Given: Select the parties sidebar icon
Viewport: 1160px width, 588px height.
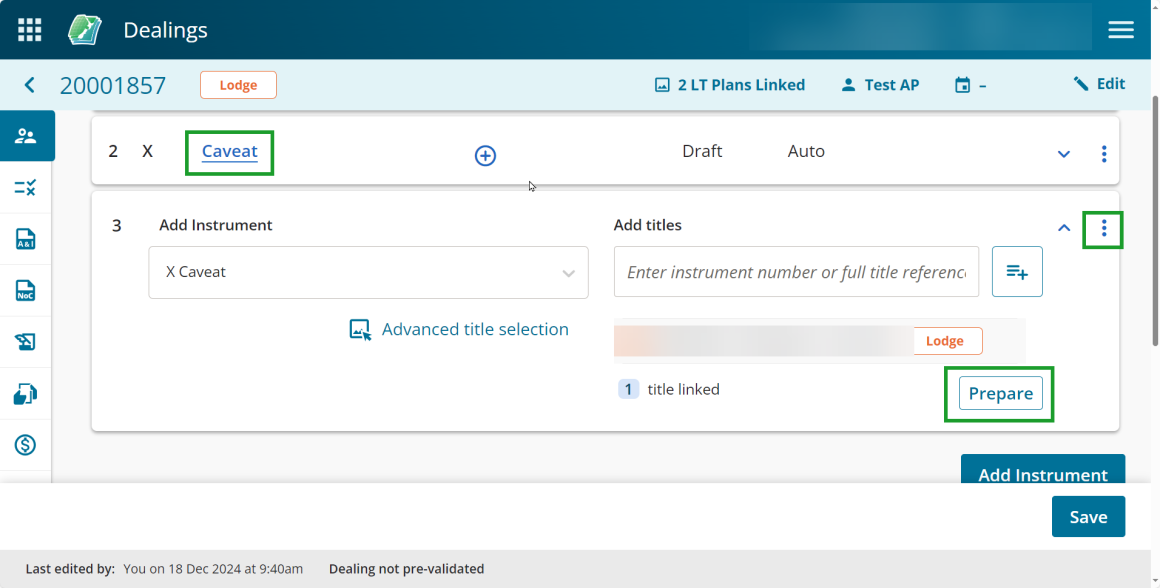Looking at the screenshot, I should [26, 136].
